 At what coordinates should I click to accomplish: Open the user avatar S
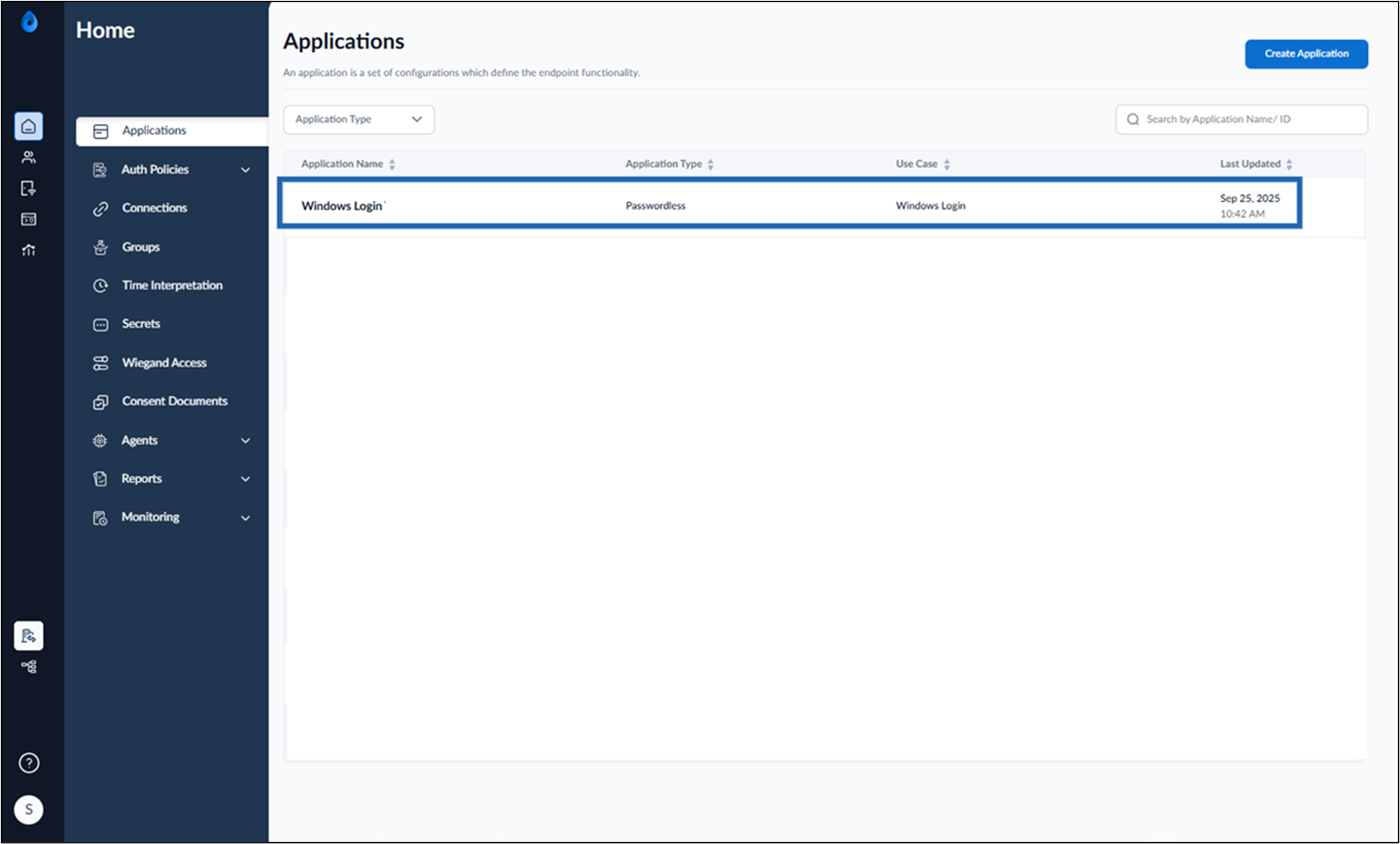point(28,810)
